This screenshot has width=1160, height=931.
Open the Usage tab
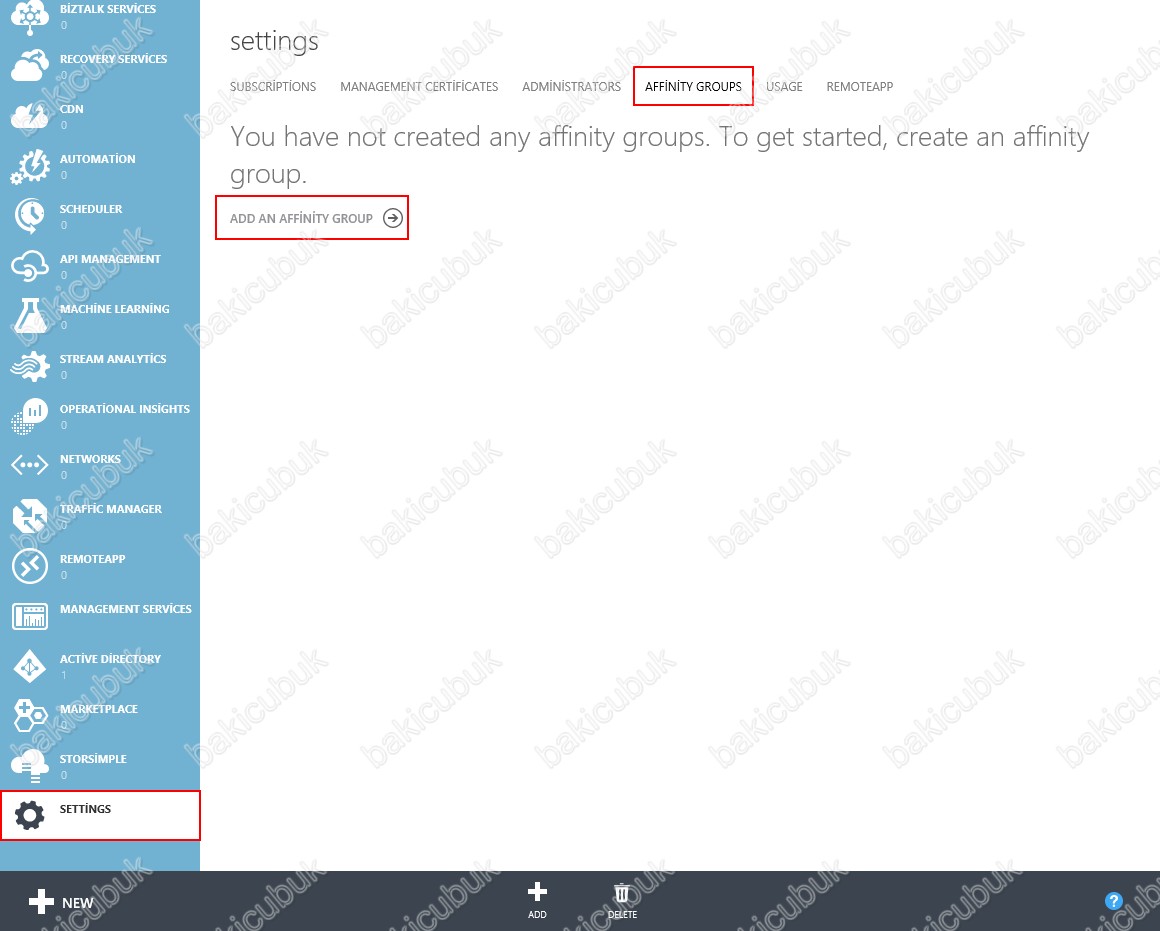[x=784, y=87]
